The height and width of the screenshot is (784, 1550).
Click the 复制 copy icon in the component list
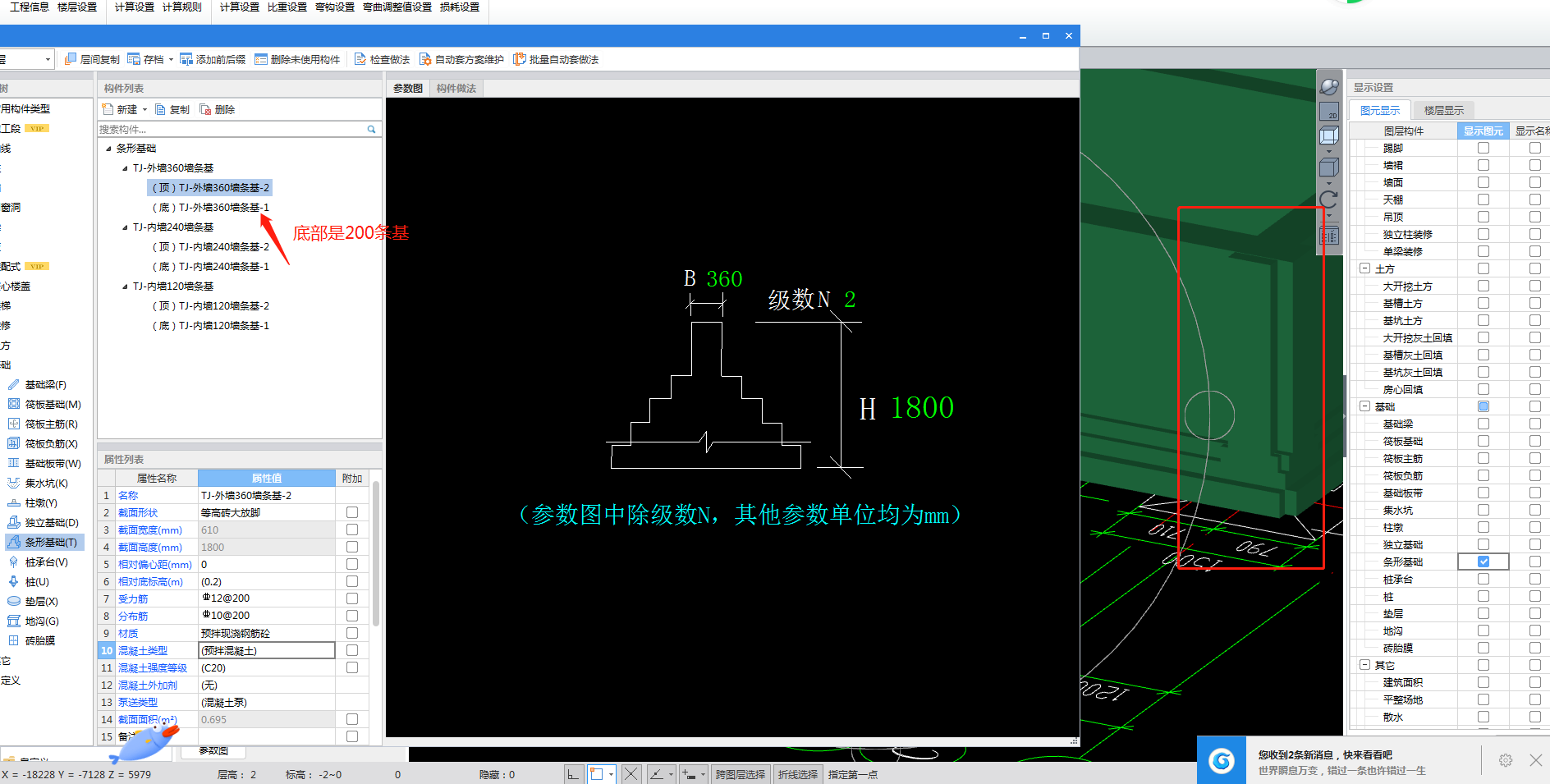161,109
